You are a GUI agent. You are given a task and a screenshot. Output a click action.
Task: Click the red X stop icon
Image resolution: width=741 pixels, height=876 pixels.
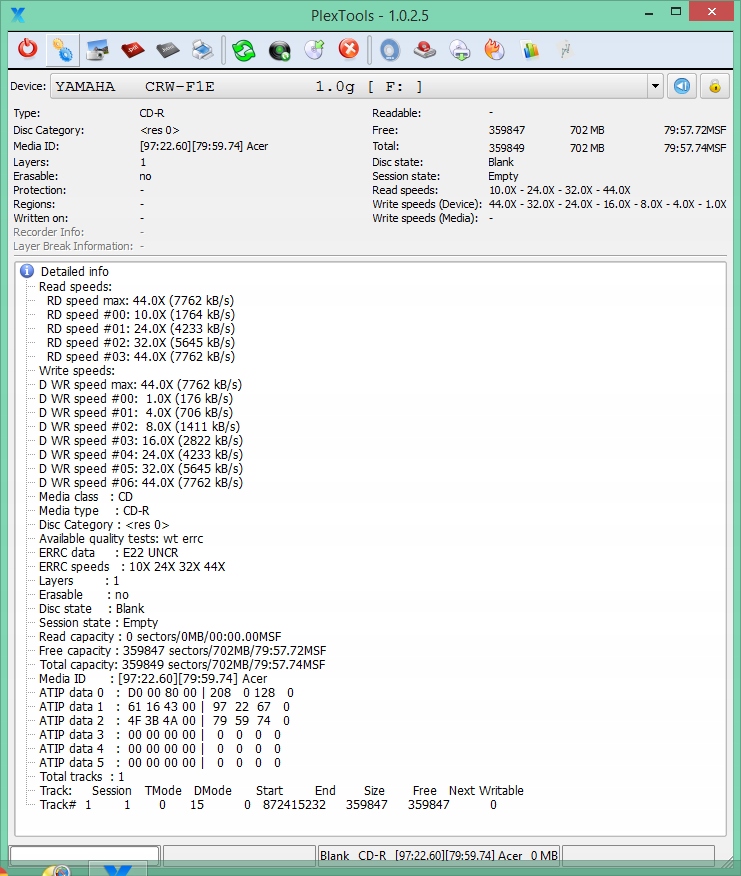coord(349,50)
